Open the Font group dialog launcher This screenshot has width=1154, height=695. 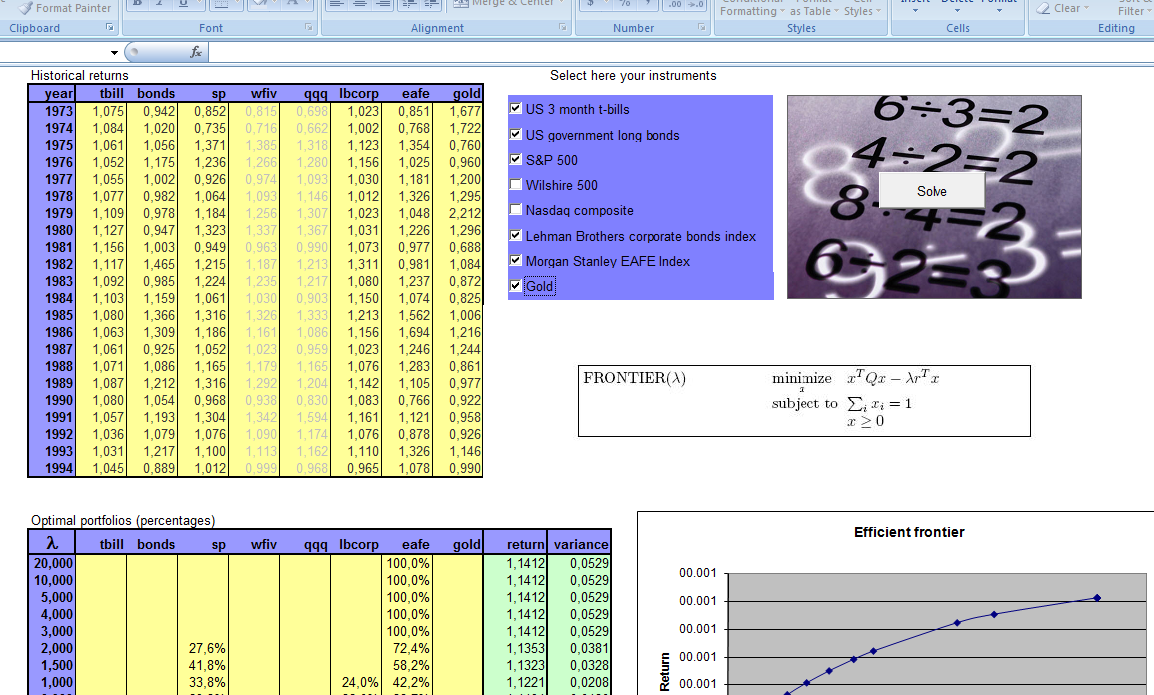point(309,28)
